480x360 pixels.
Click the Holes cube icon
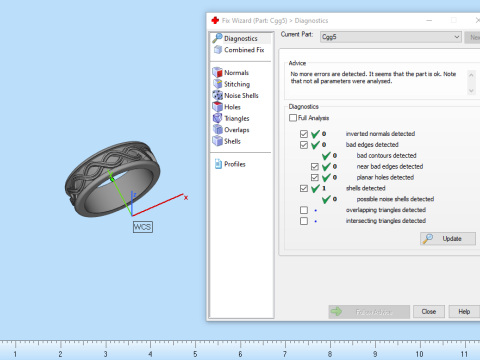[x=217, y=107]
